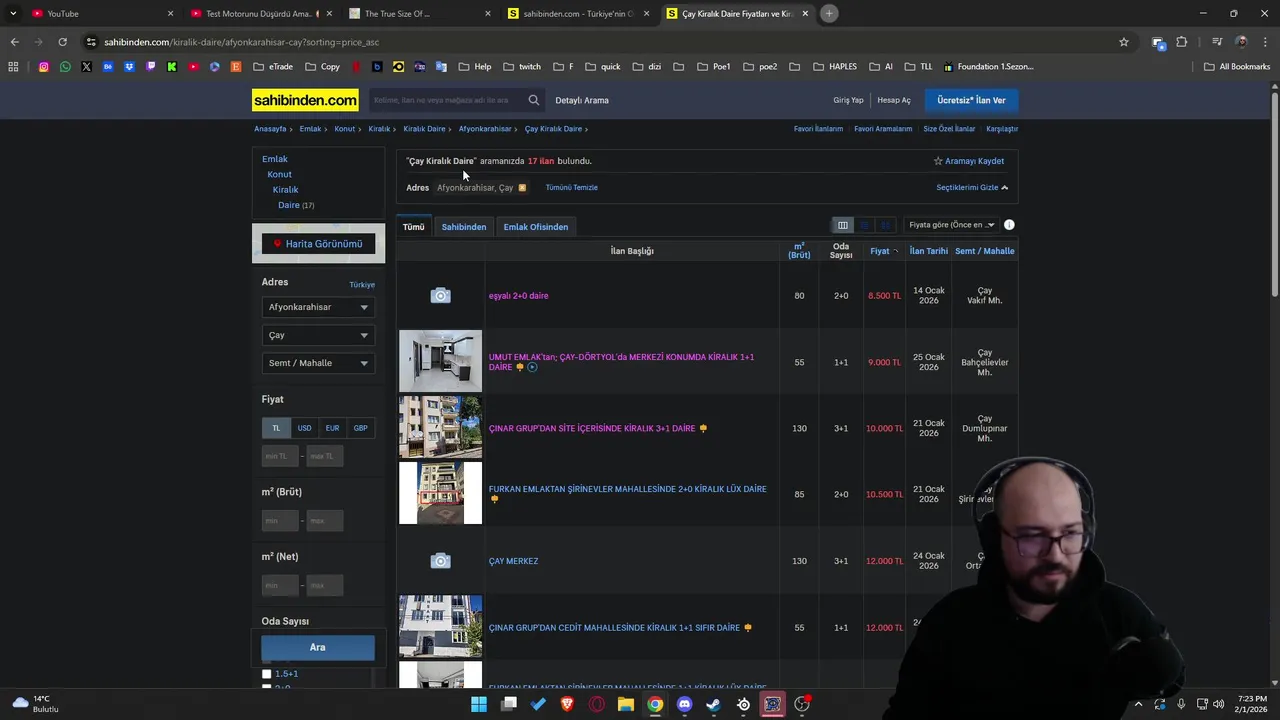Viewport: 1280px width, 720px height.
Task: Open new tab with plus icon
Action: pos(829,13)
